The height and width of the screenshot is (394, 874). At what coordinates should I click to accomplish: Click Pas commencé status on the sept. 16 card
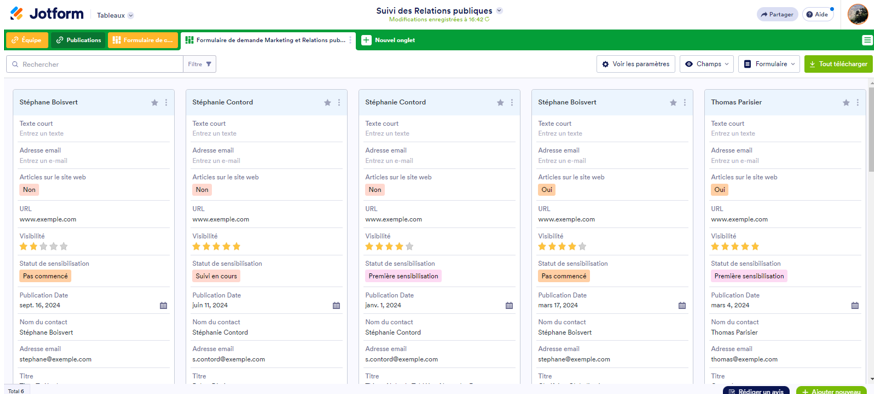[45, 276]
